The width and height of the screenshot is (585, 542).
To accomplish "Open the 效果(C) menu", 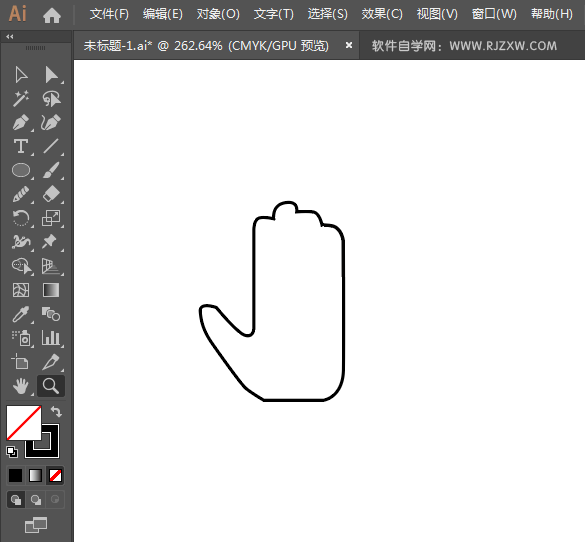I will (x=382, y=14).
